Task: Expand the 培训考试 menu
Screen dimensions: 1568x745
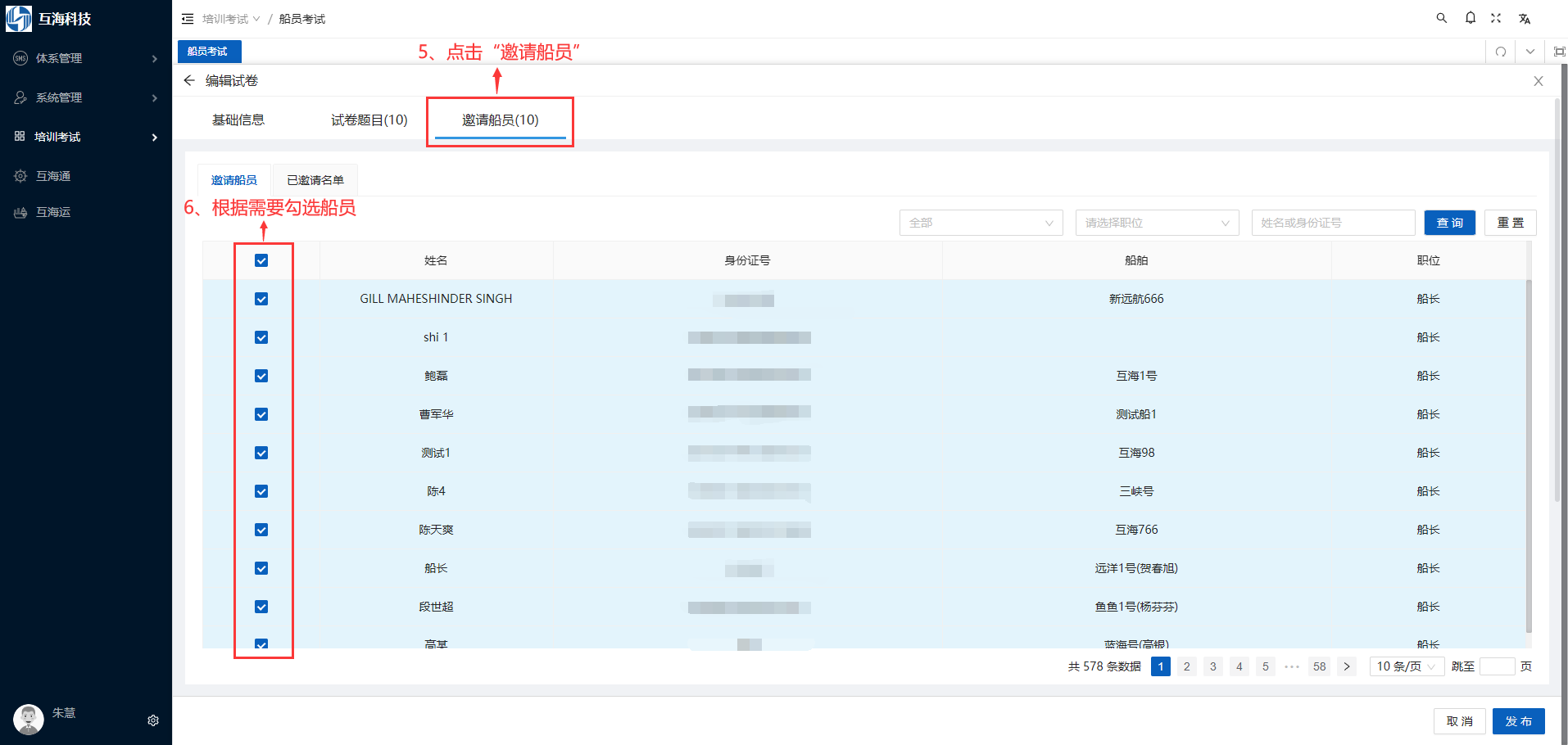Action: [154, 138]
